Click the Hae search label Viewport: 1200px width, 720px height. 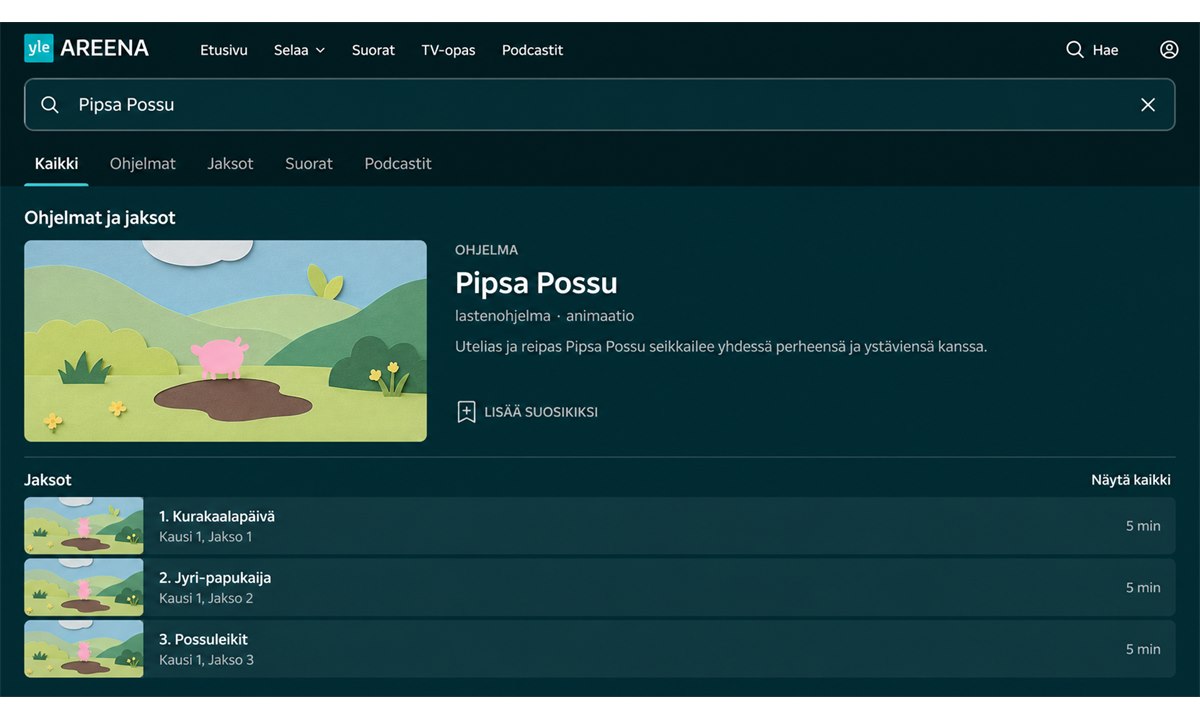coord(1105,50)
